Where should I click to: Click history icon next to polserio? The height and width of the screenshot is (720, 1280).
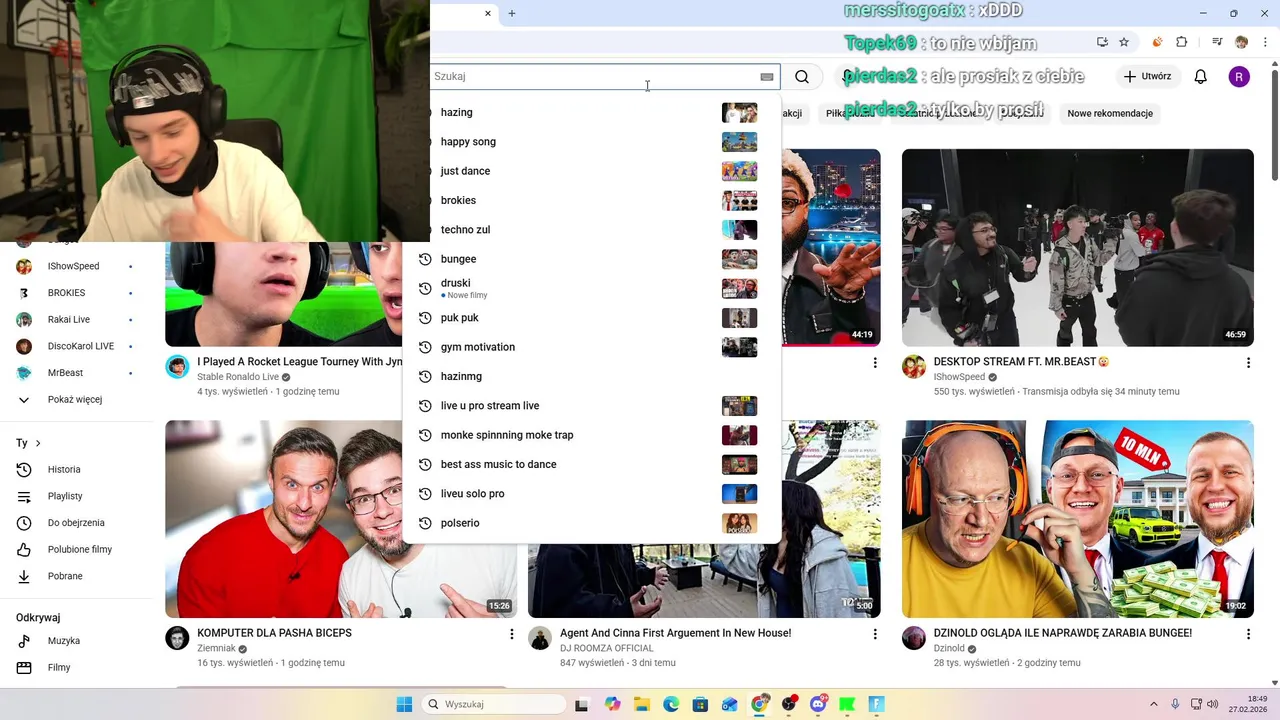(x=425, y=523)
